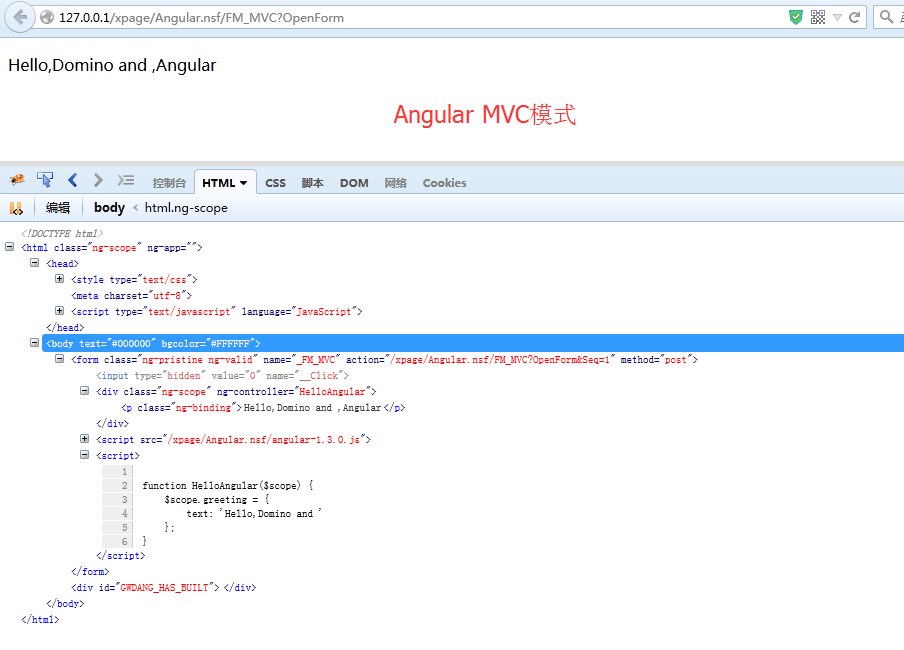Image resolution: width=904 pixels, height=650 pixels.
Task: Collapse the head node
Action: (x=35, y=263)
